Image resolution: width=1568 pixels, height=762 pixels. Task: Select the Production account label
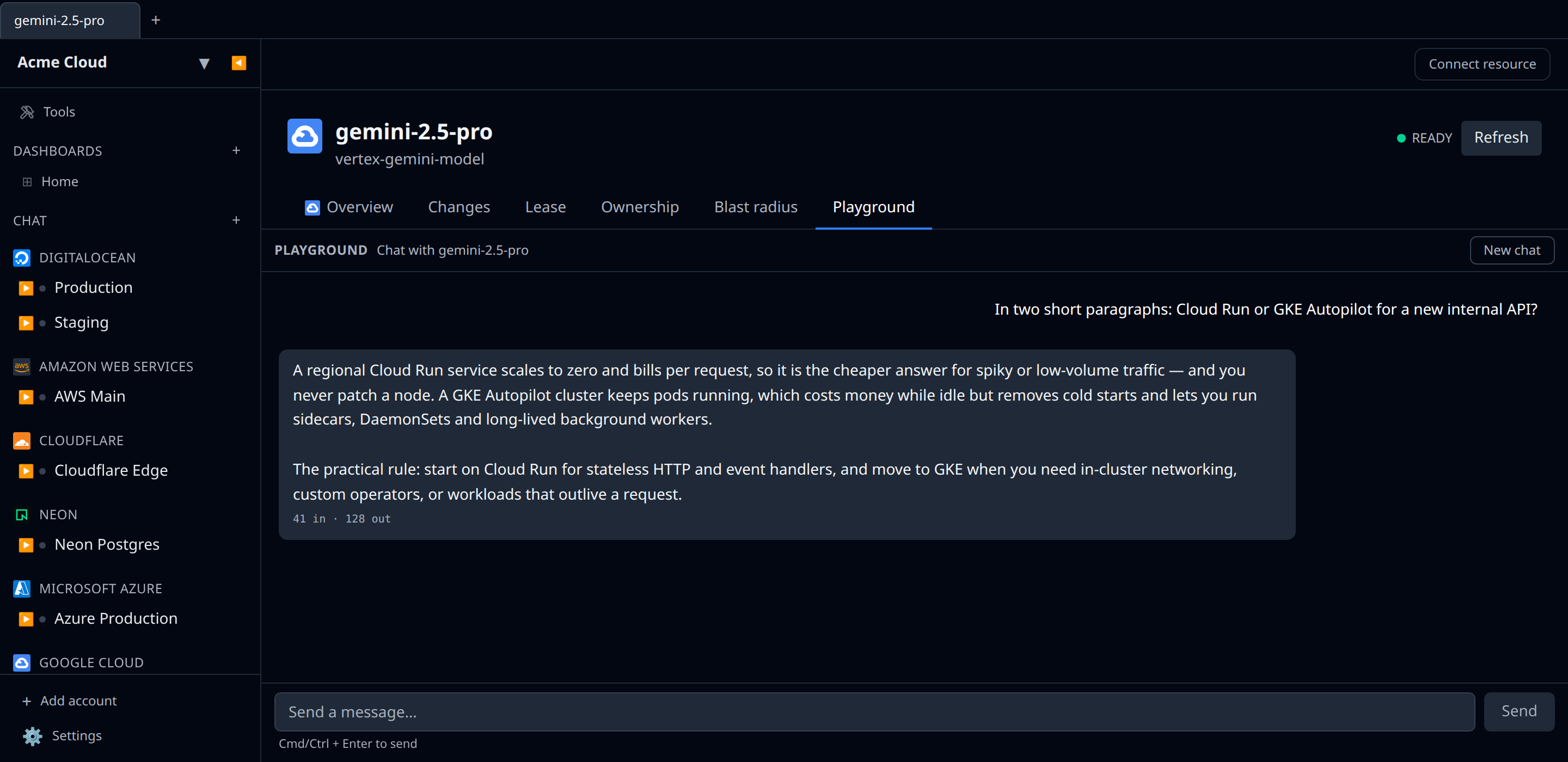click(93, 287)
